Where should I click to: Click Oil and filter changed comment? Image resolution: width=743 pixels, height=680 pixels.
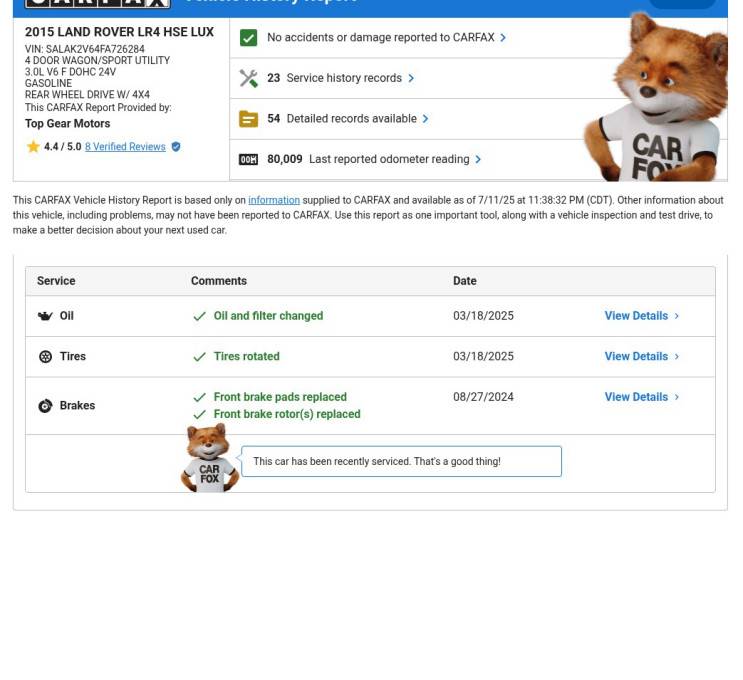click(268, 316)
